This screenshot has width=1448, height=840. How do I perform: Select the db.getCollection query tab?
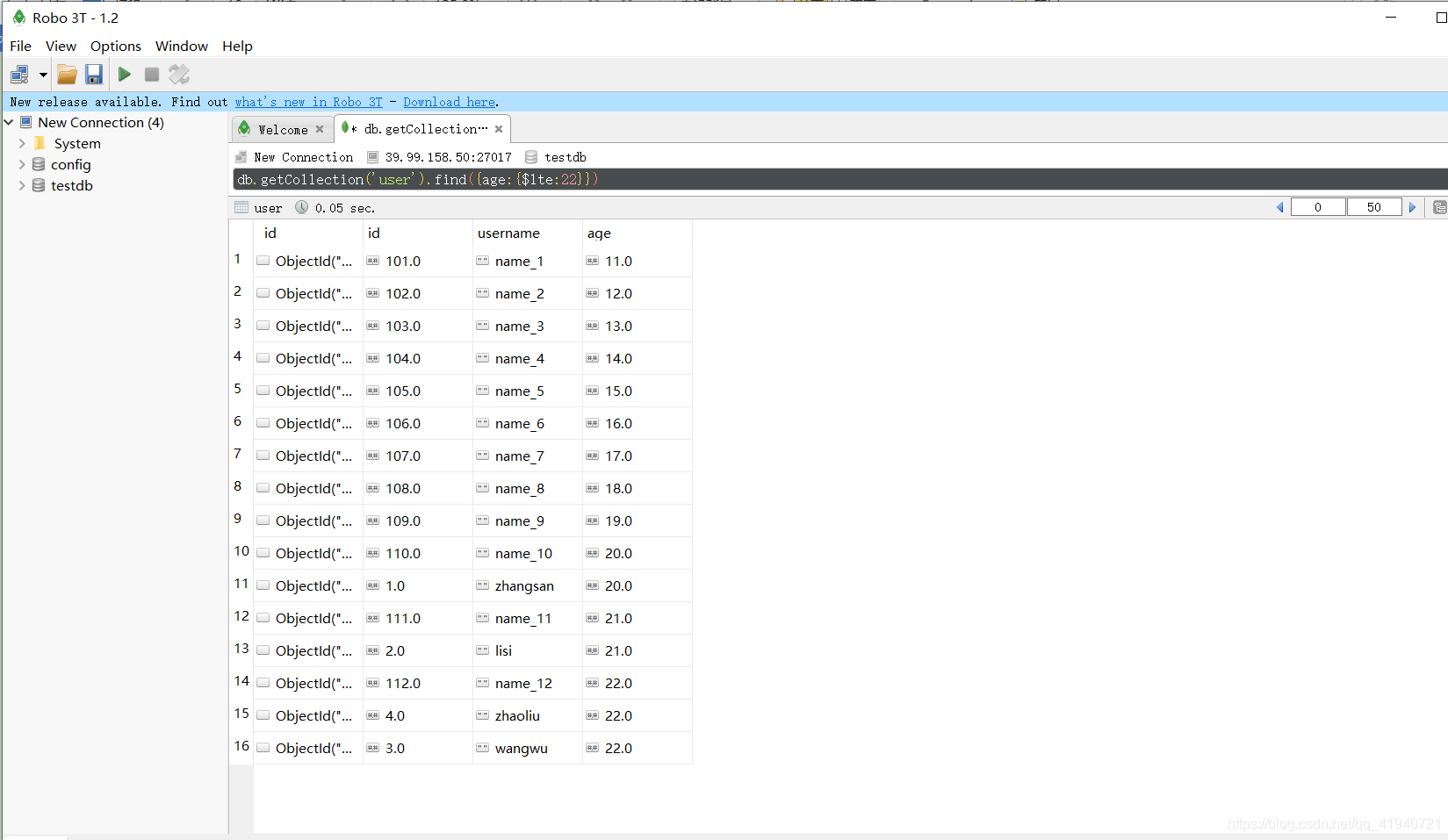point(421,128)
